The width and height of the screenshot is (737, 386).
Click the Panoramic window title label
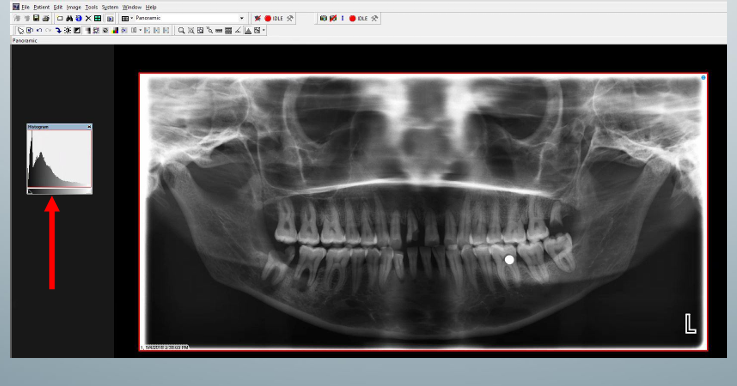(25, 41)
